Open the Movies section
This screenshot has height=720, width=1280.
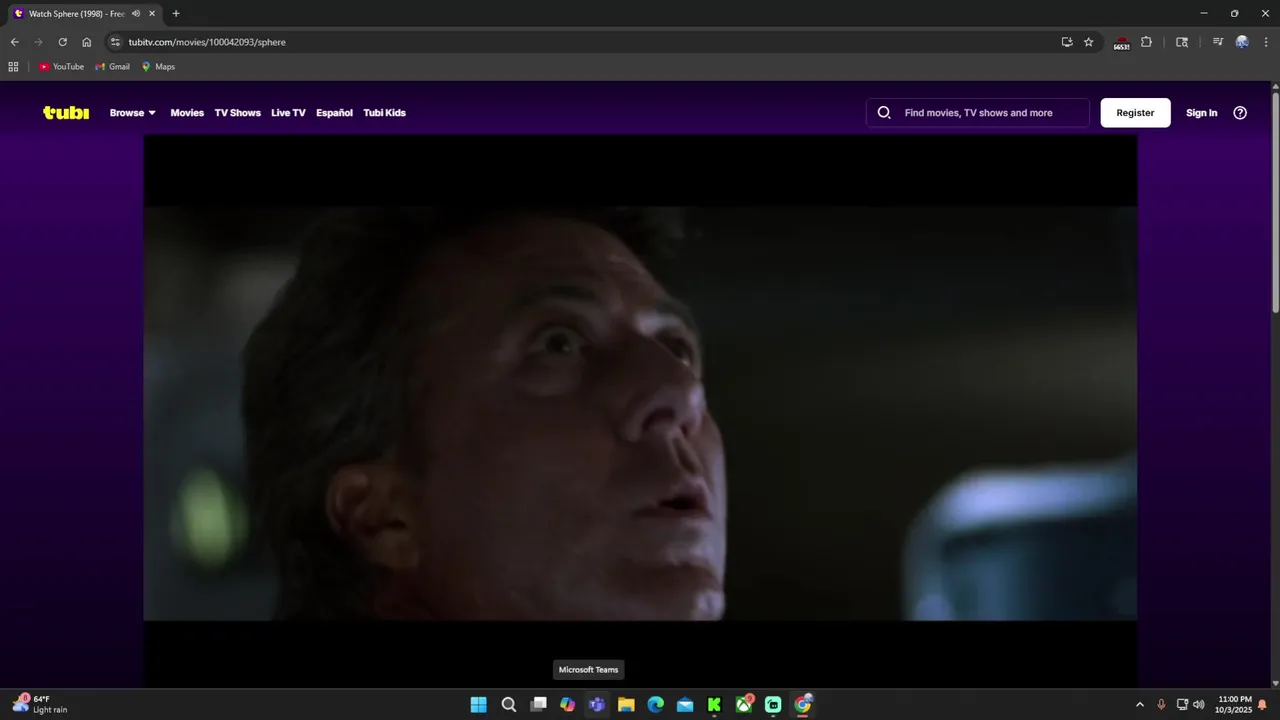[187, 113]
